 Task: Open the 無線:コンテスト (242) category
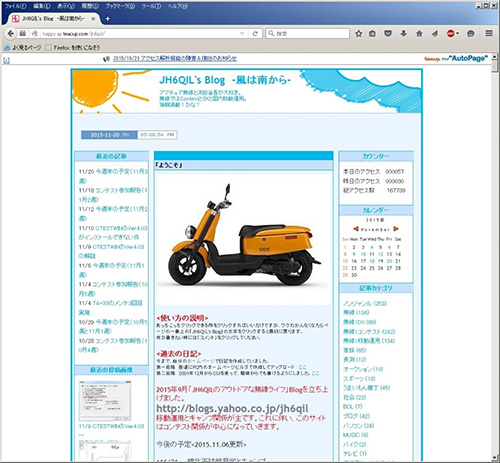coord(369,331)
